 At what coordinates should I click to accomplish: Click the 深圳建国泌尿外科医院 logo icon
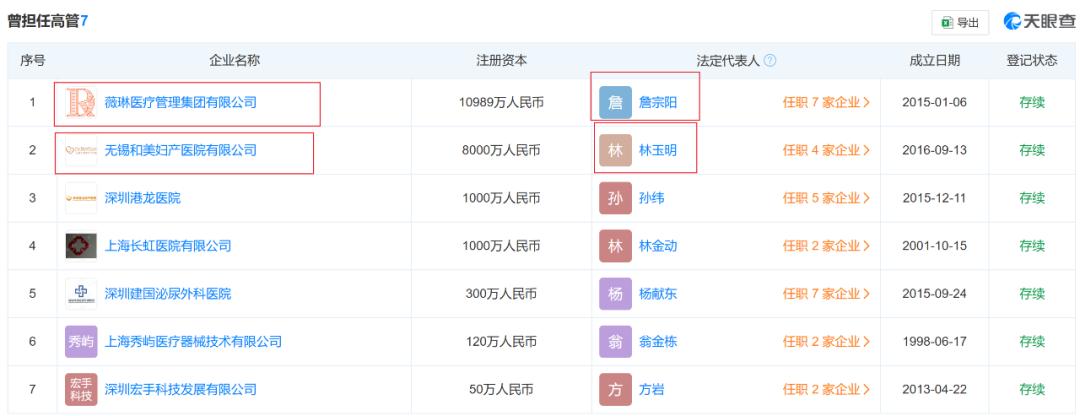(81, 294)
